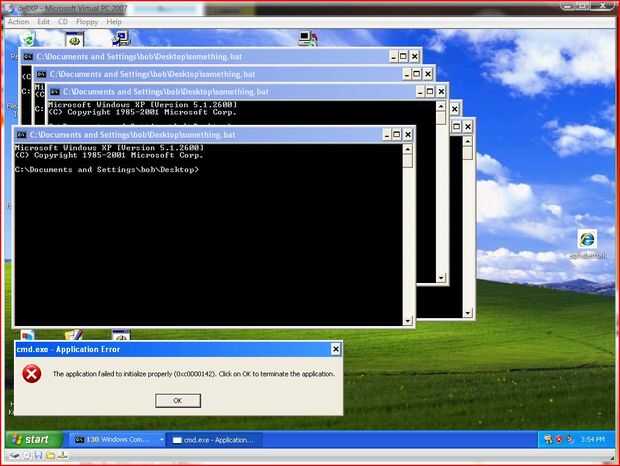Minimize the frontmost command prompt window

click(387, 135)
